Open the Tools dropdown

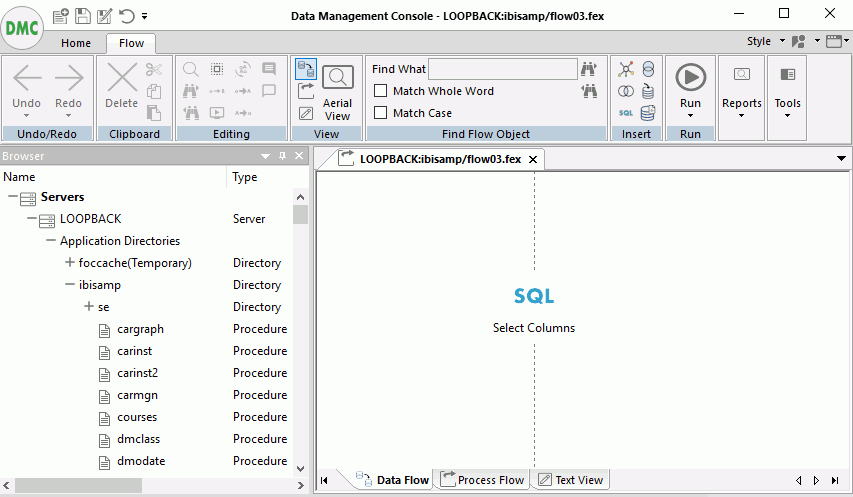(787, 115)
